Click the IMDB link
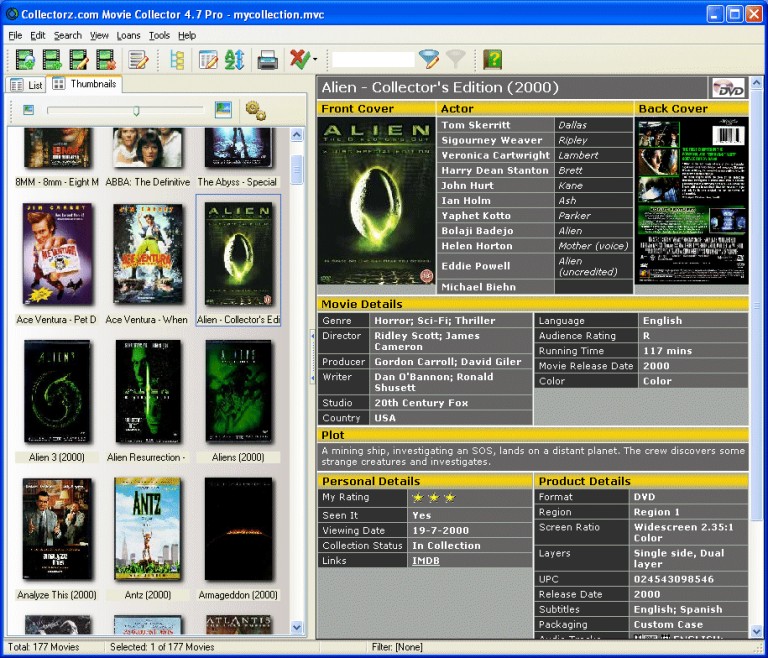 (x=426, y=561)
